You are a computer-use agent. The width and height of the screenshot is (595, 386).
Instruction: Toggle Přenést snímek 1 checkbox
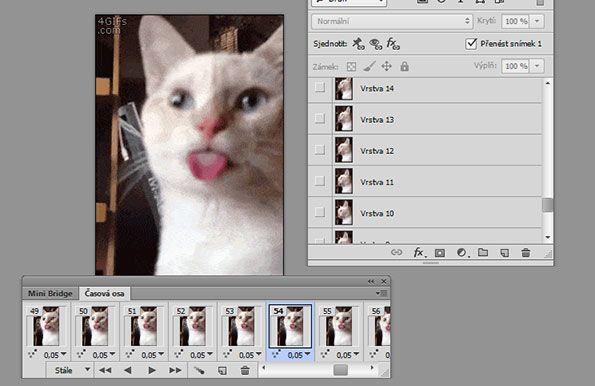[471, 44]
